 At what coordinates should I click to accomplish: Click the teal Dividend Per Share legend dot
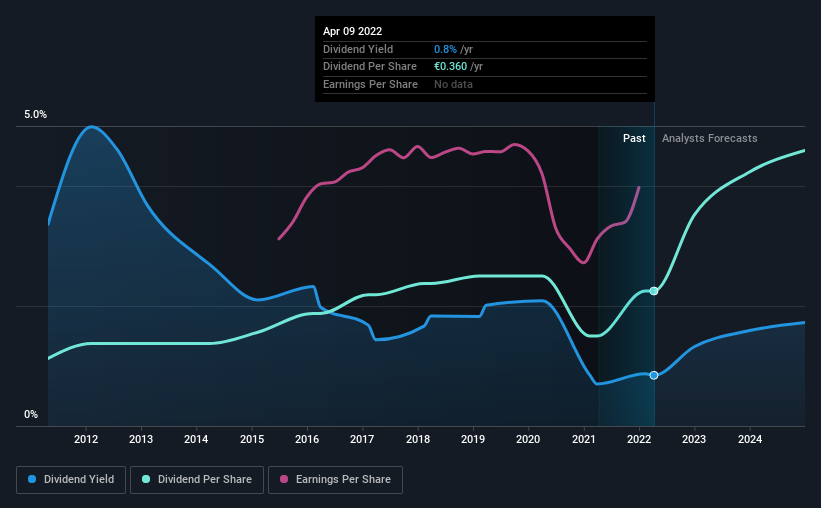(x=146, y=479)
